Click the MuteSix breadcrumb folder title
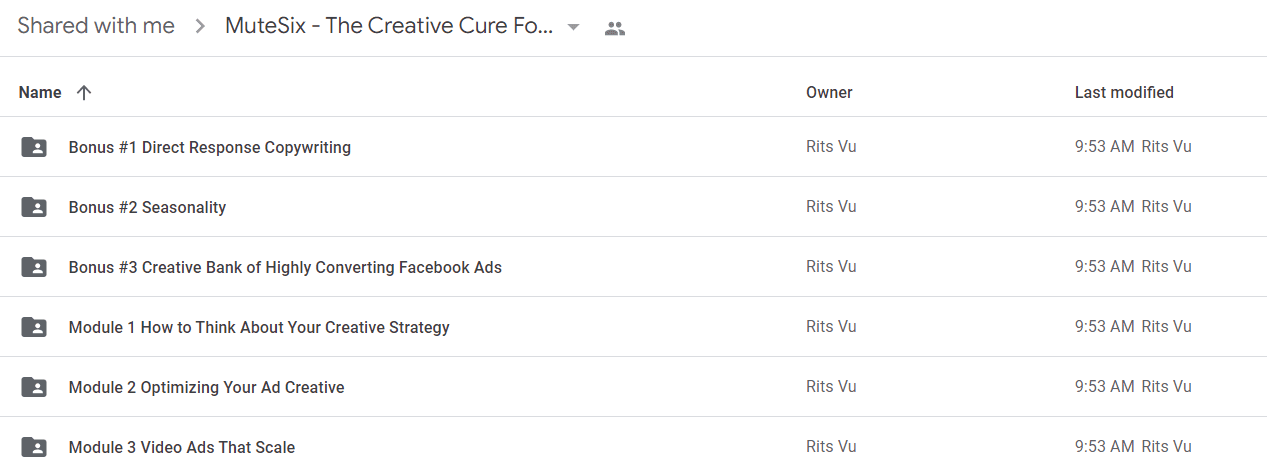This screenshot has height=472, width=1267. (389, 26)
